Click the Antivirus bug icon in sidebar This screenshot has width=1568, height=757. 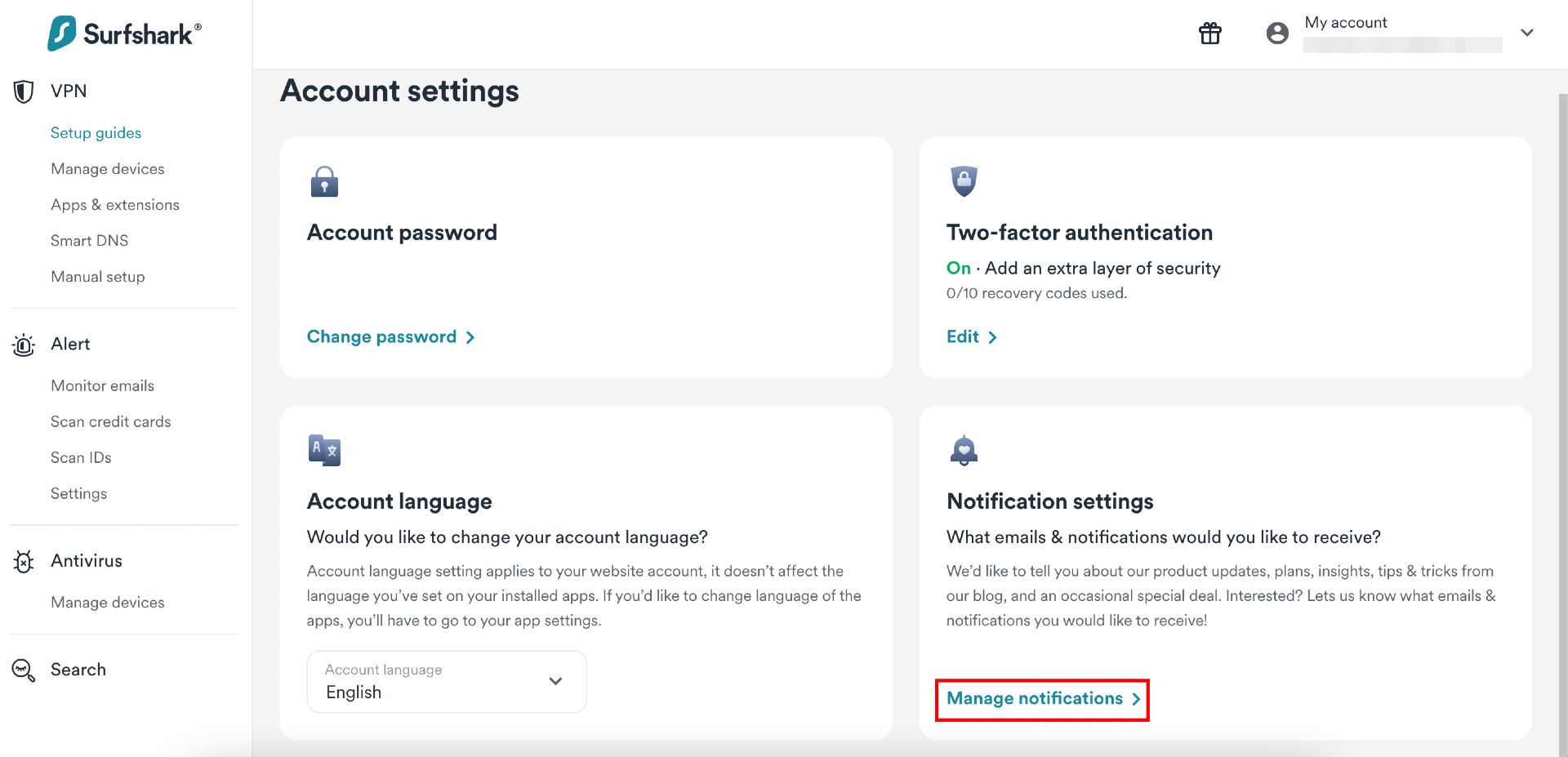click(x=23, y=561)
